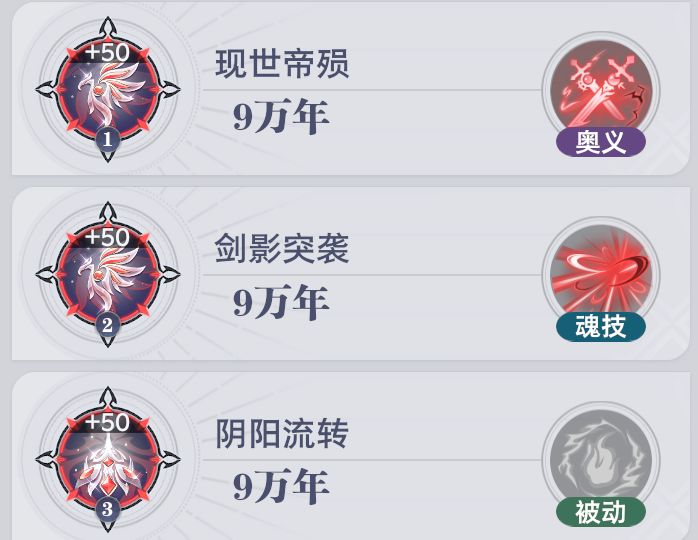The image size is (698, 540).
Task: Click 9万年 text in second row
Action: tap(281, 301)
